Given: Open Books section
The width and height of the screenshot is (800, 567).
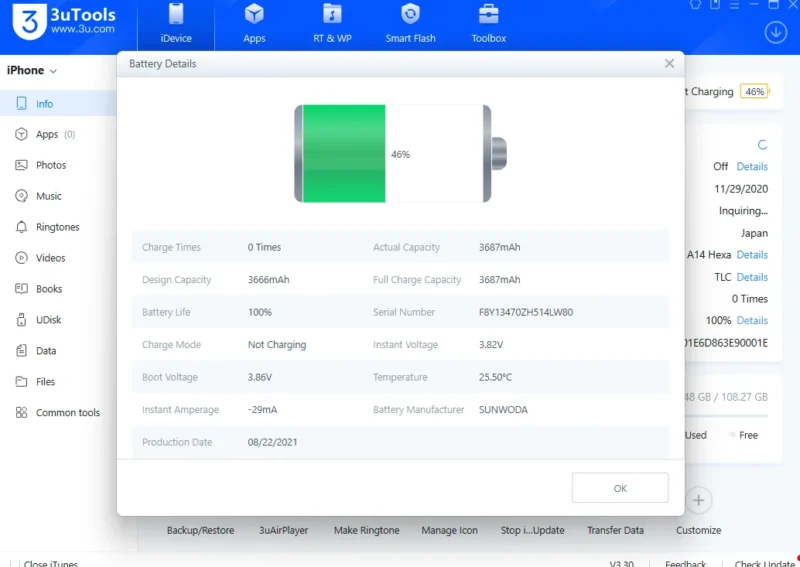Looking at the screenshot, I should coord(49,289).
